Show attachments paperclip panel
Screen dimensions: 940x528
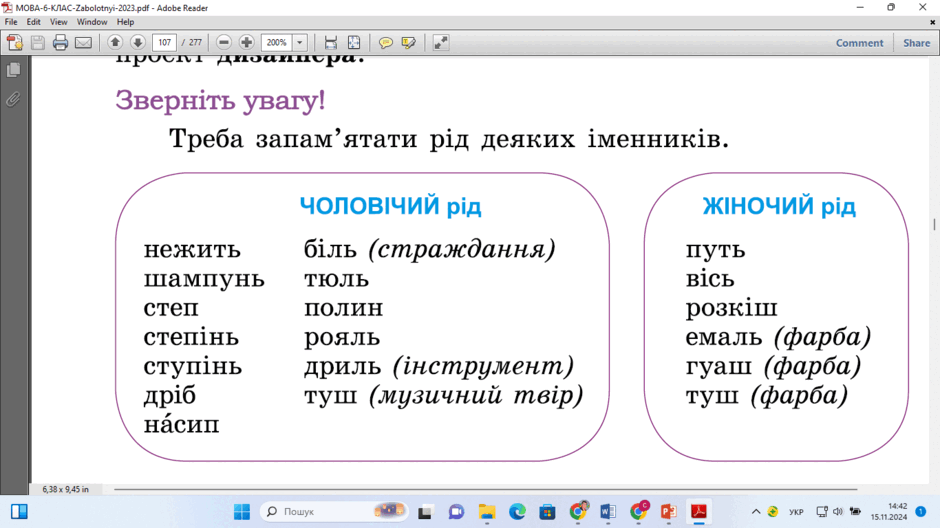[x=13, y=99]
